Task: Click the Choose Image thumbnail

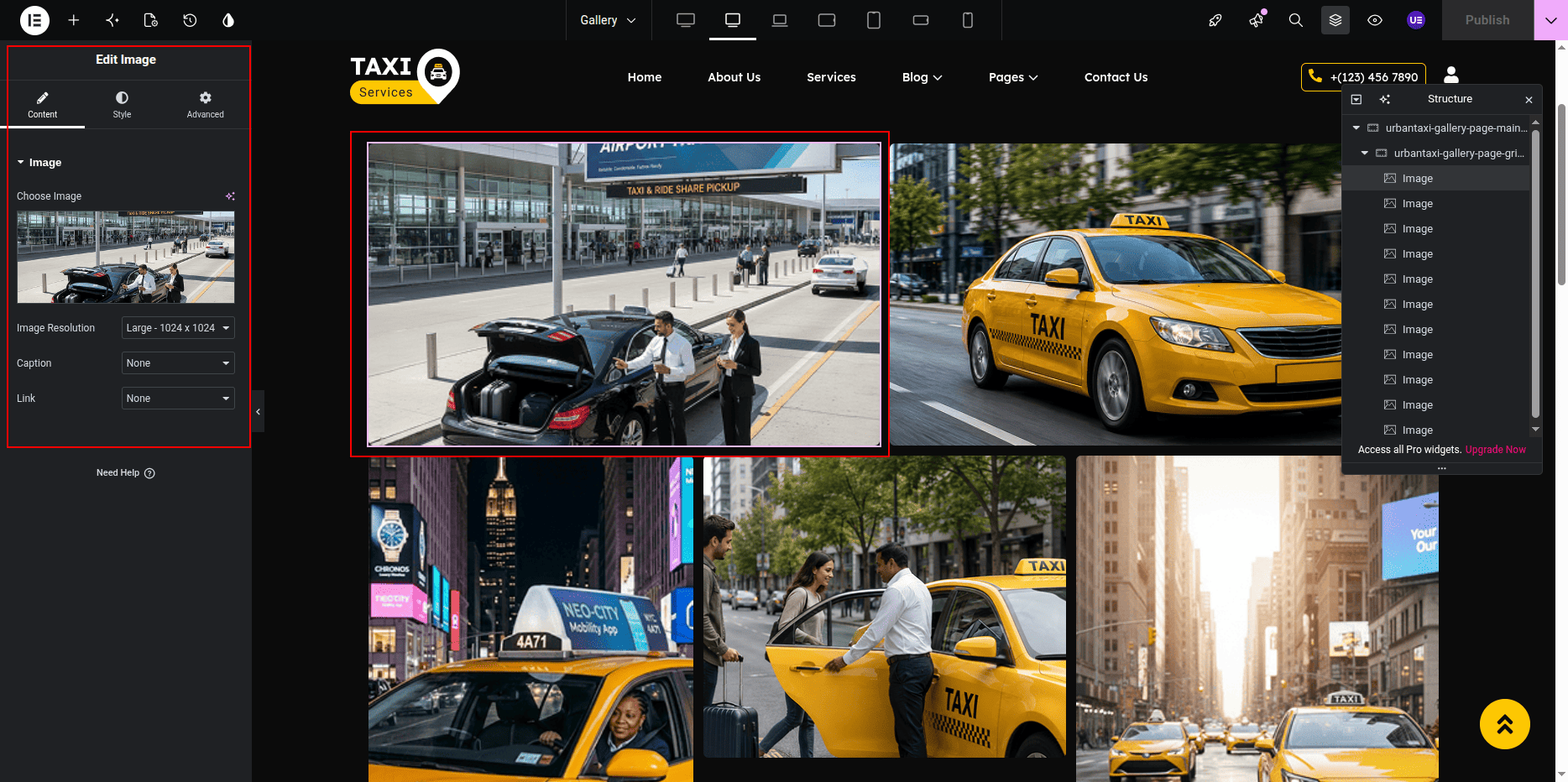Action: (126, 257)
